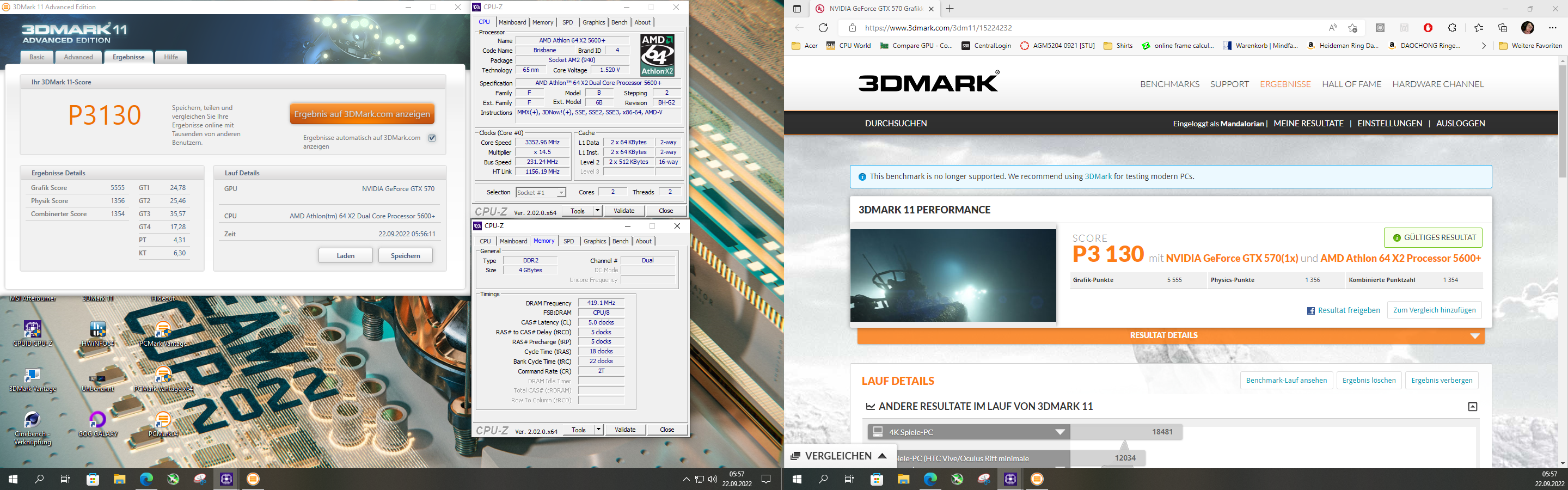Expand the 4K Spiele-PC dropdown

pyautogui.click(x=1059, y=432)
